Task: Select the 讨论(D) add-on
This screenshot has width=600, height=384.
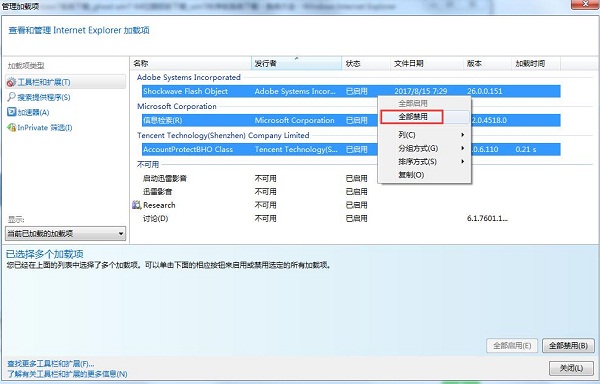Action: (x=155, y=218)
